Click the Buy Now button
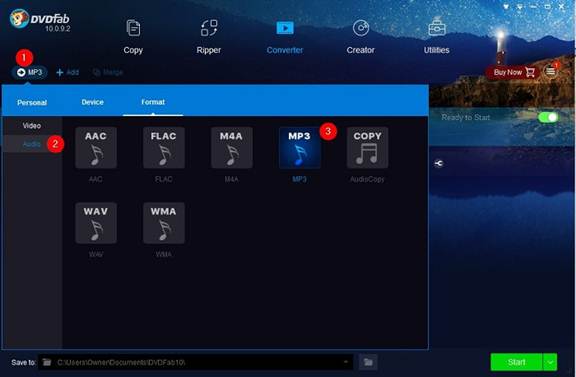 point(514,72)
